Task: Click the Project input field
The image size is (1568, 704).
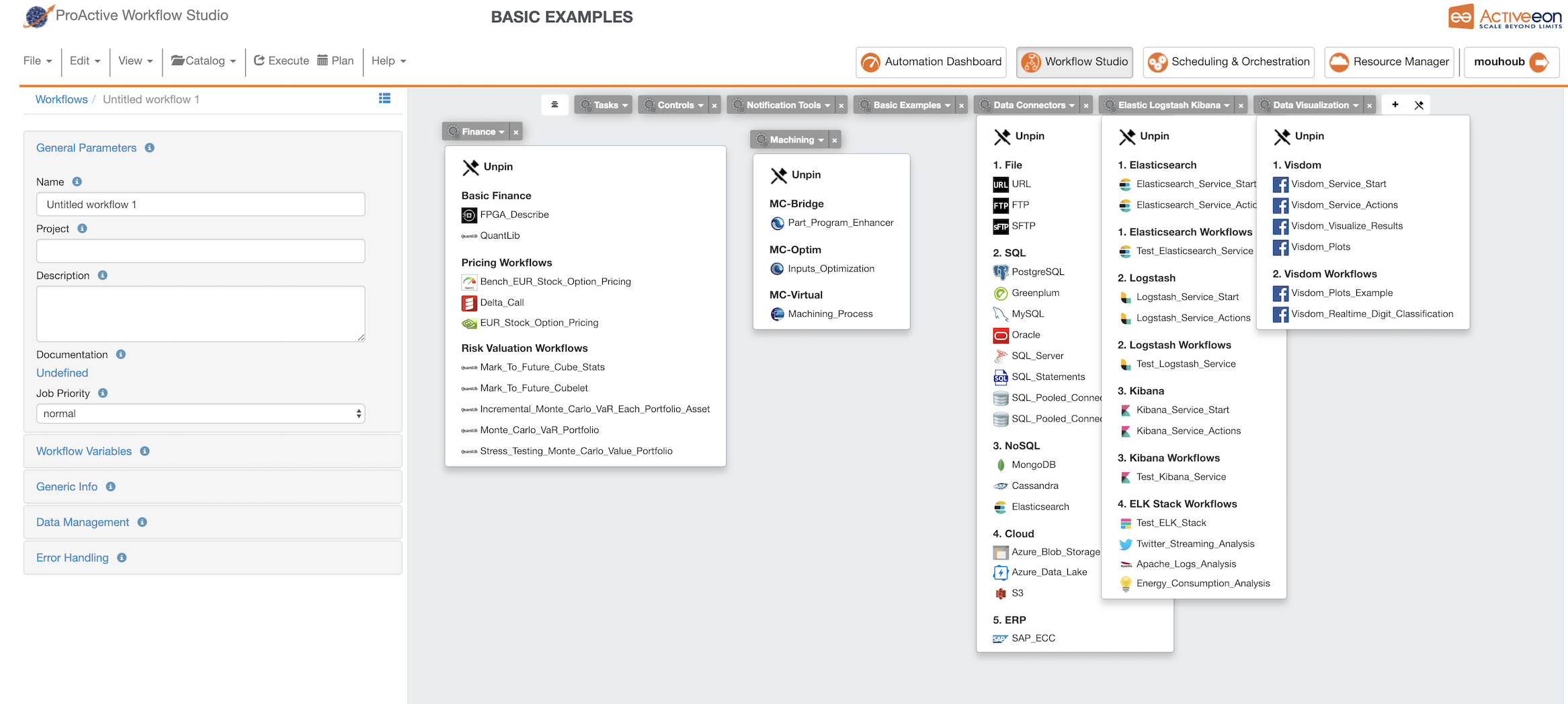Action: point(200,251)
